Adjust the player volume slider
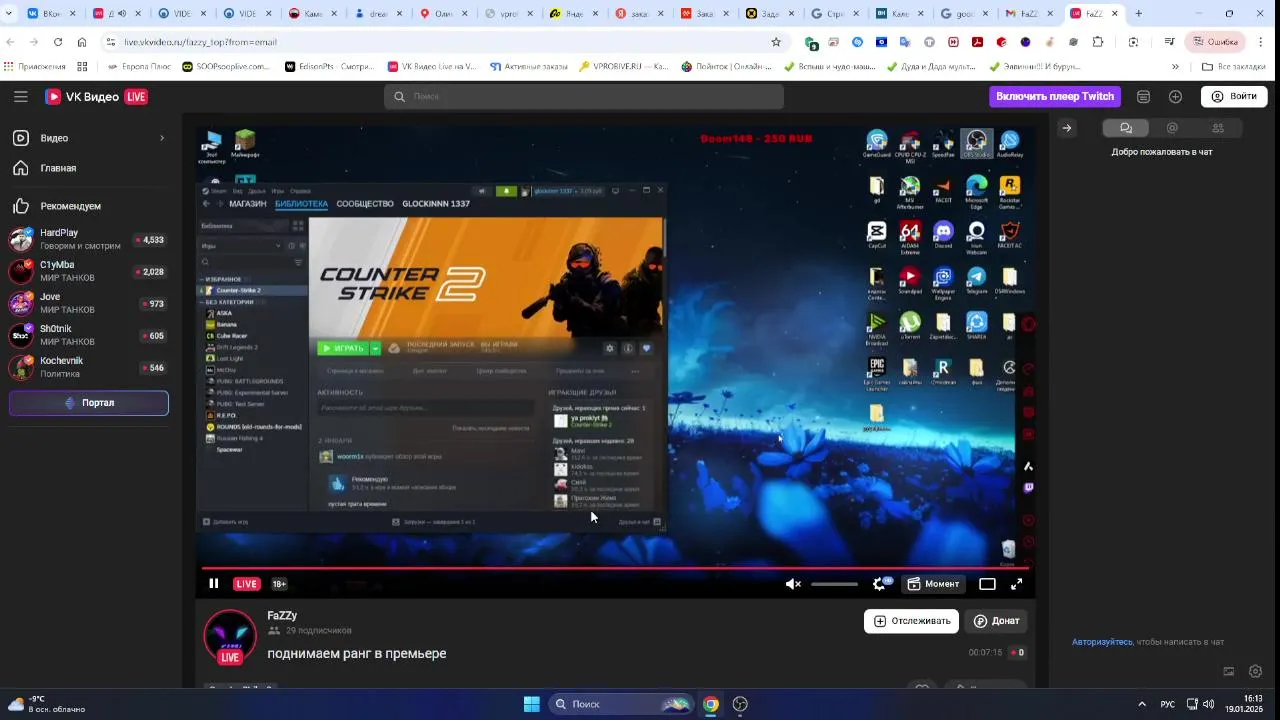 (x=834, y=584)
